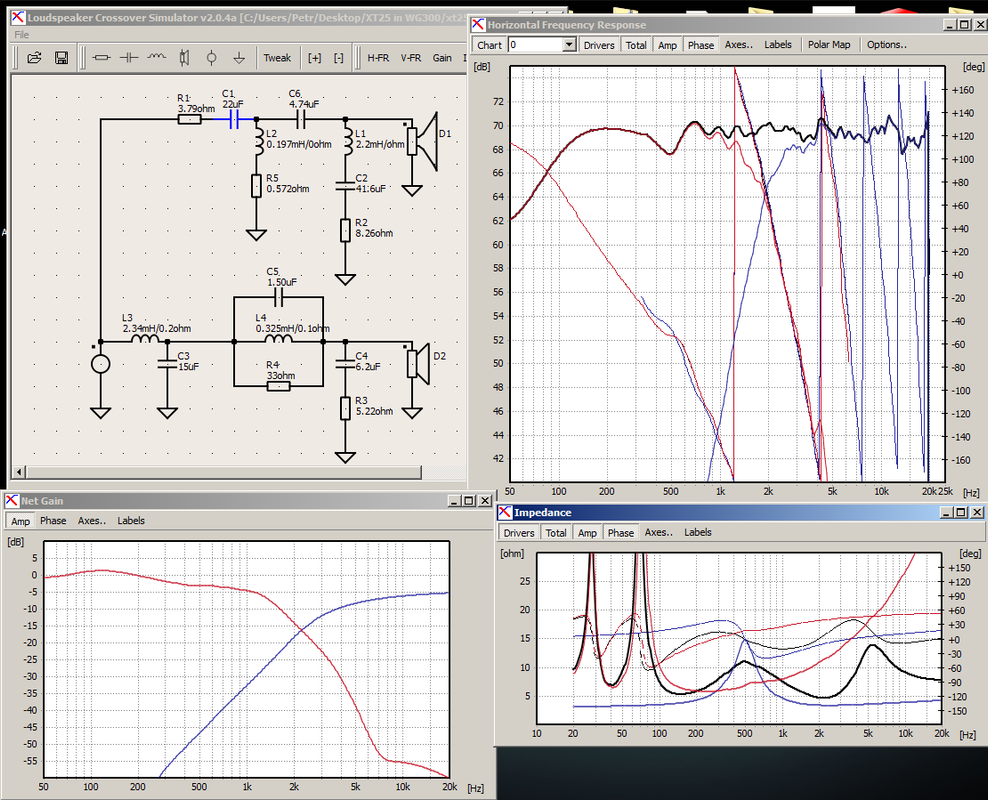Screen dimensions: 988x800
Task: Click the Net Gain window title icon
Action: coord(12,501)
